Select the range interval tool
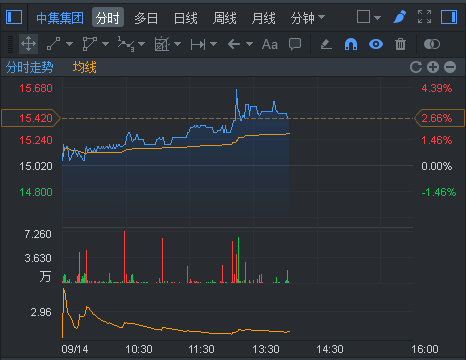 [198, 44]
